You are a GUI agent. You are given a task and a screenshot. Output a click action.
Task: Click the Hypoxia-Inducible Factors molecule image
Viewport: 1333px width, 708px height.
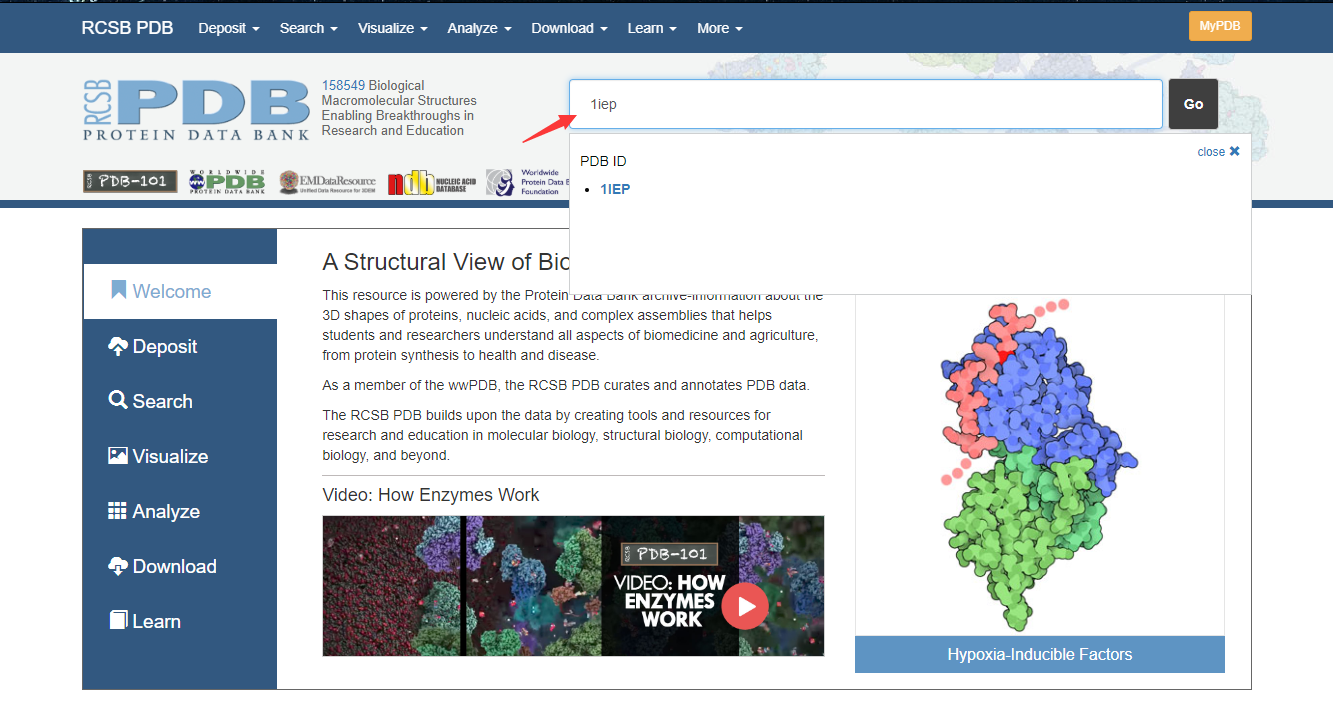pos(1040,465)
